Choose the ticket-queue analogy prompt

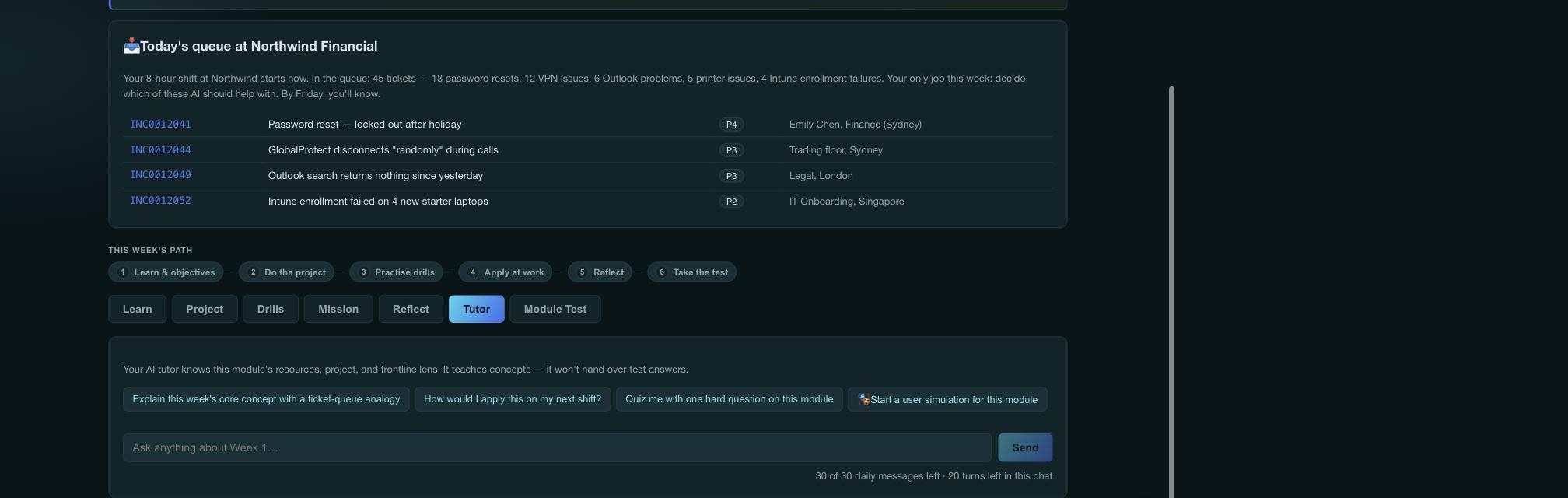[x=266, y=399]
